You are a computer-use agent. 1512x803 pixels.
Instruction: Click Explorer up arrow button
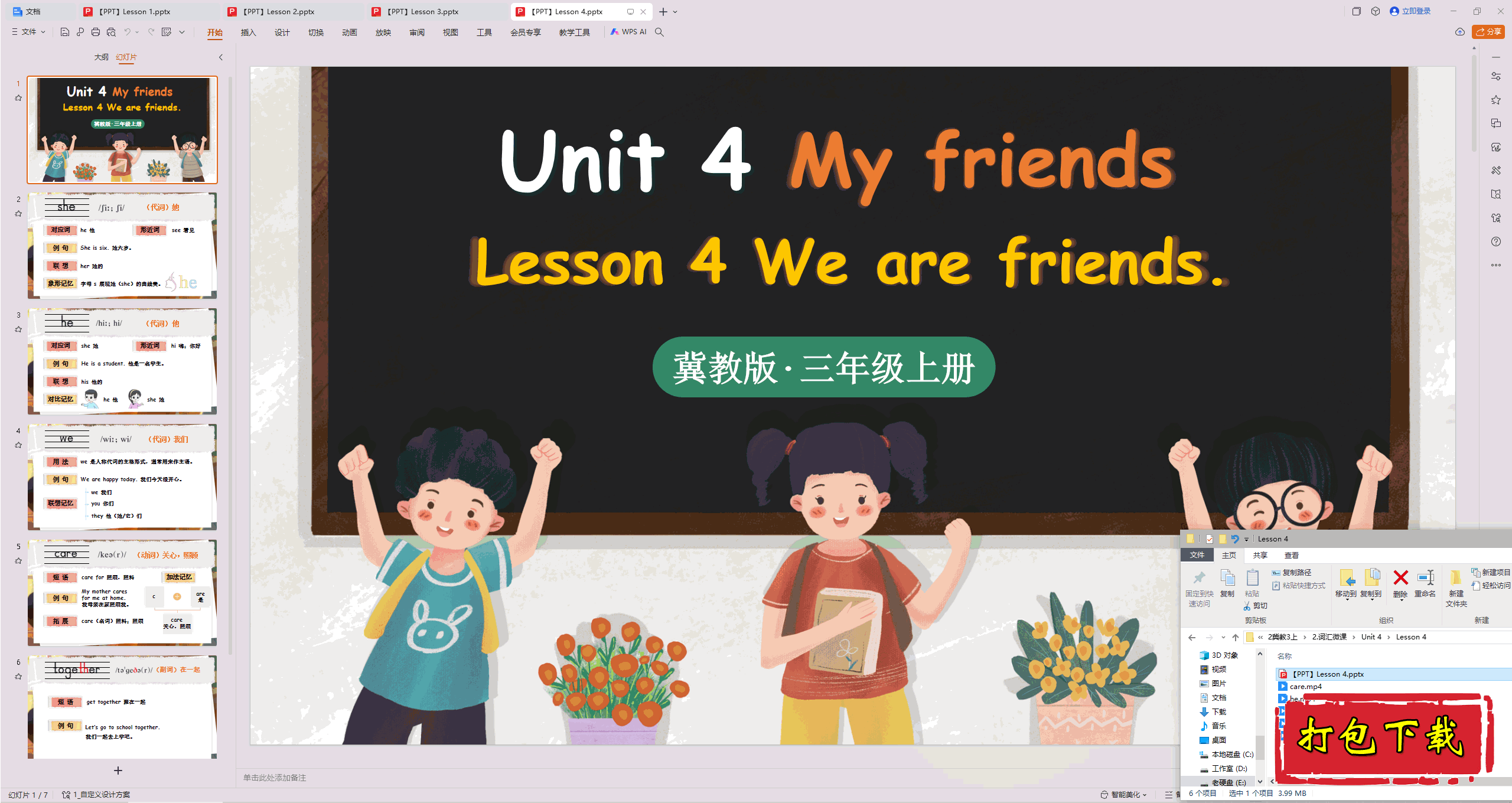coord(1236,637)
